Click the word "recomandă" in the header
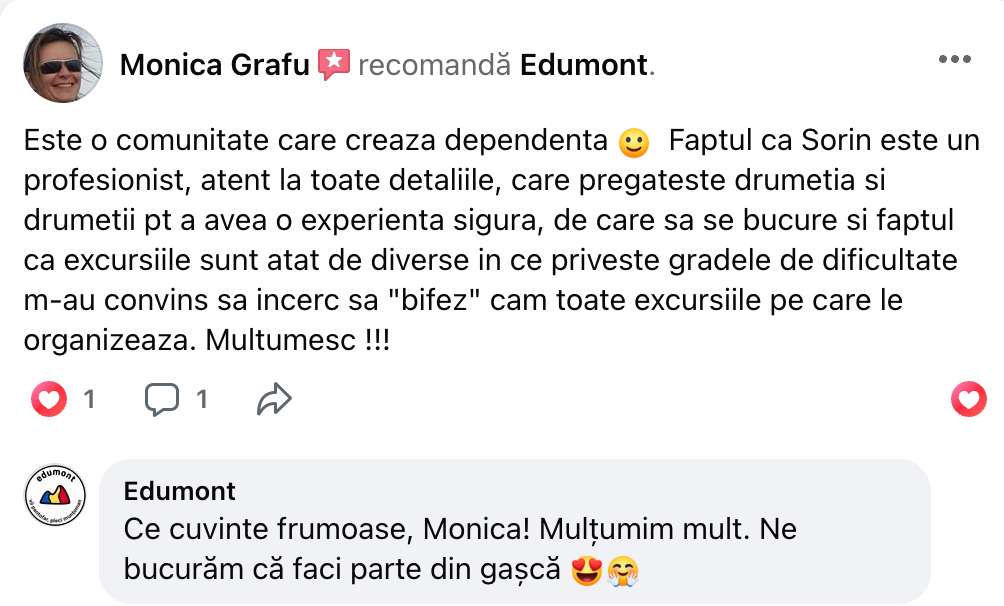 coord(435,66)
